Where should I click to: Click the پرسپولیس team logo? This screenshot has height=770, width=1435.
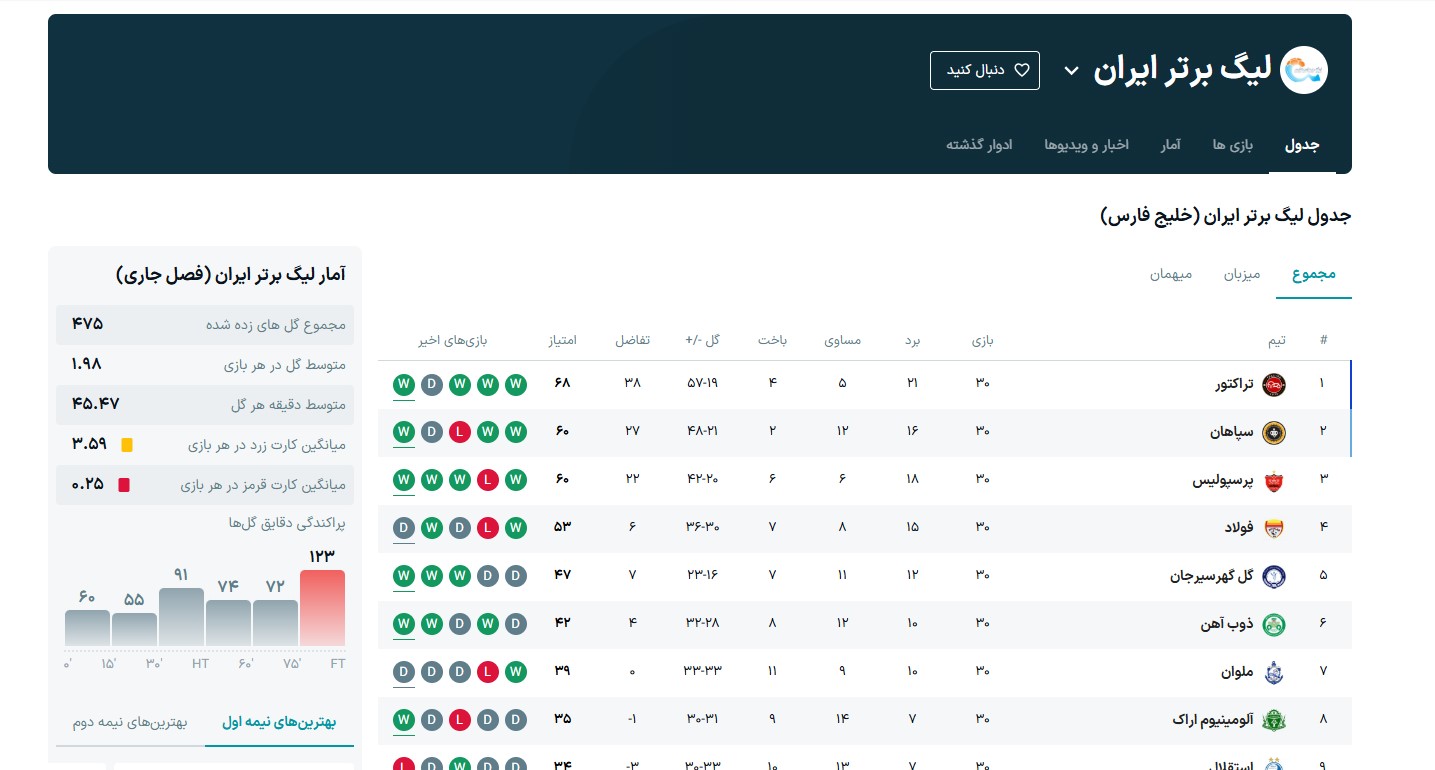click(x=1274, y=480)
